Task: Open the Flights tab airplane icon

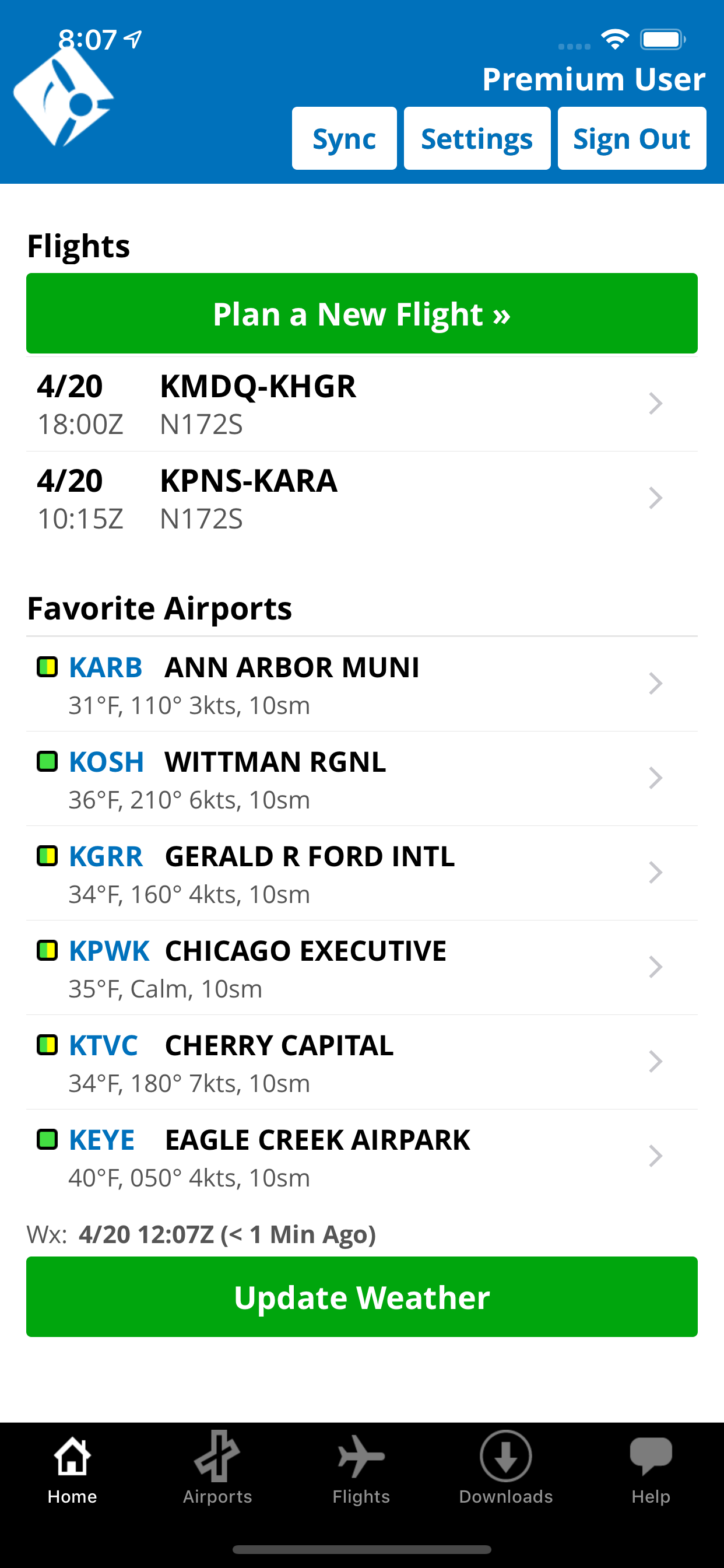Action: 361,1456
